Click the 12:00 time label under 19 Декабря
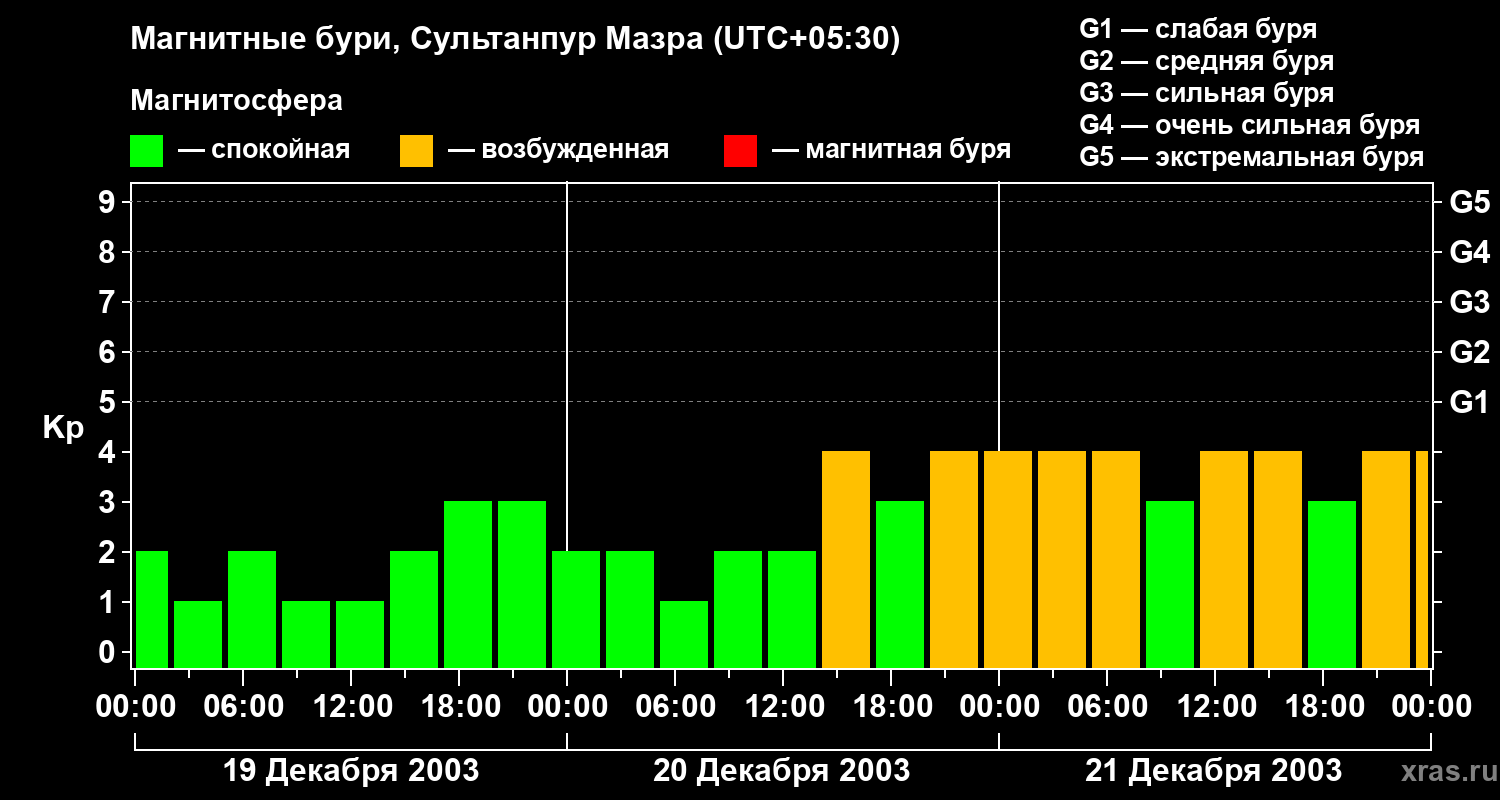The image size is (1500, 800). [351, 706]
